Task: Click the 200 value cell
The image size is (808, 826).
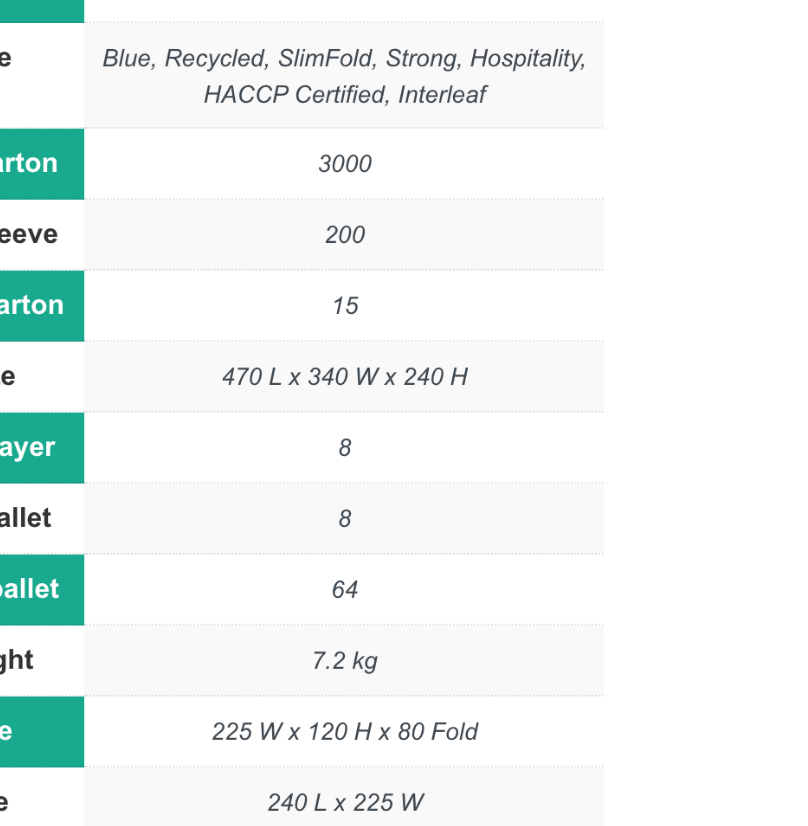Action: pyautogui.click(x=344, y=235)
